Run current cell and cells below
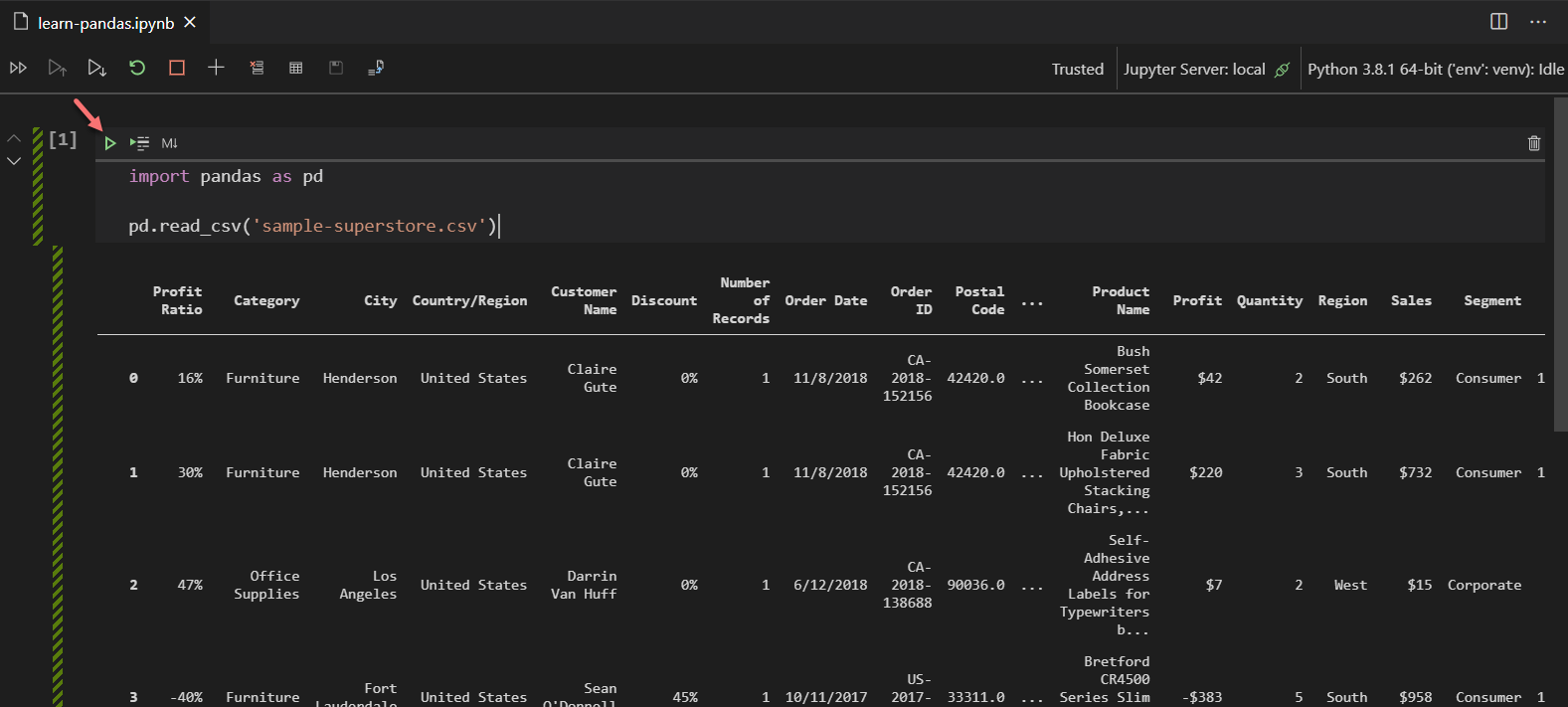Screen dimensions: 1568x707 pos(96,68)
